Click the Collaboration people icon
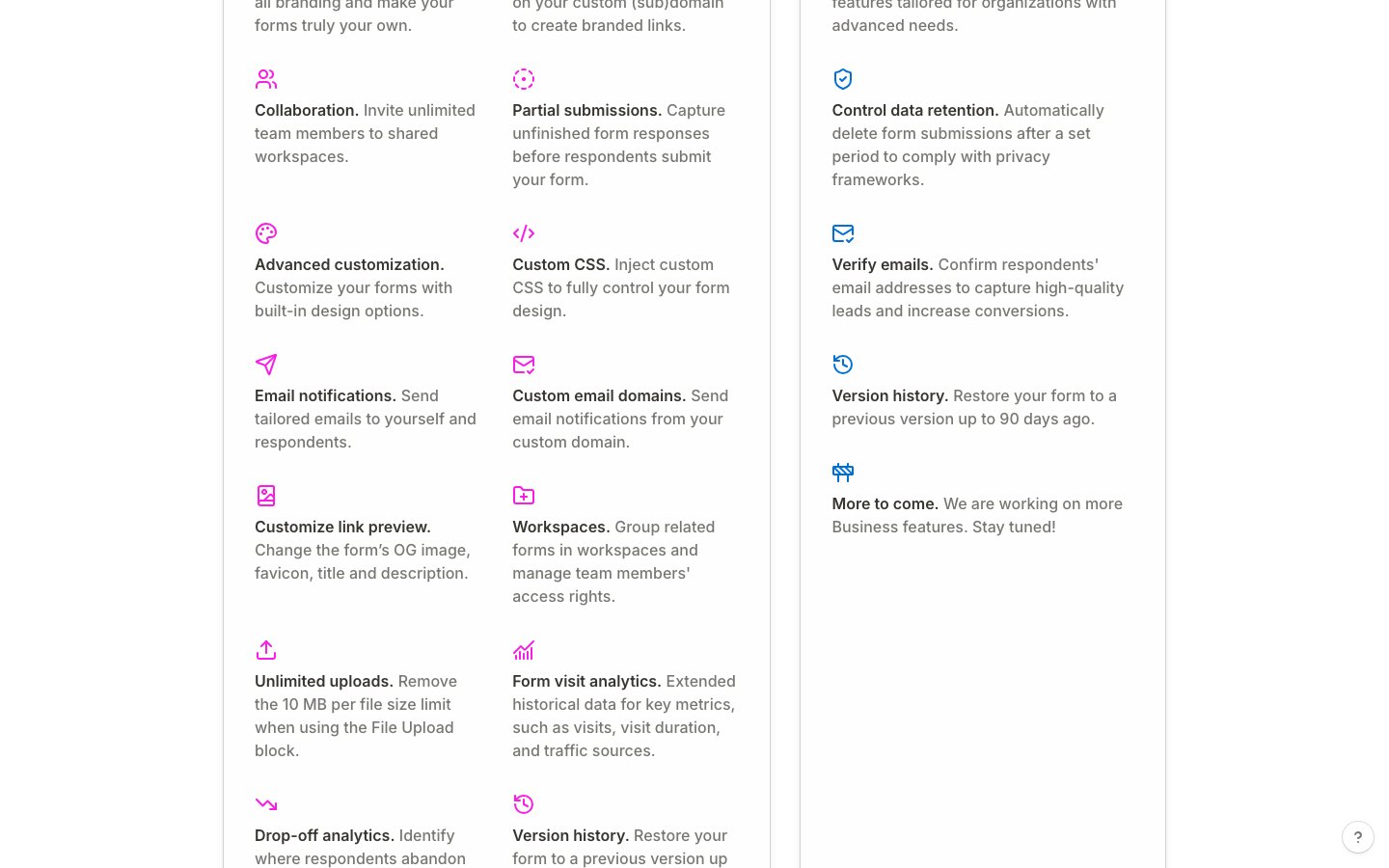The image size is (1389, 868). 266,79
